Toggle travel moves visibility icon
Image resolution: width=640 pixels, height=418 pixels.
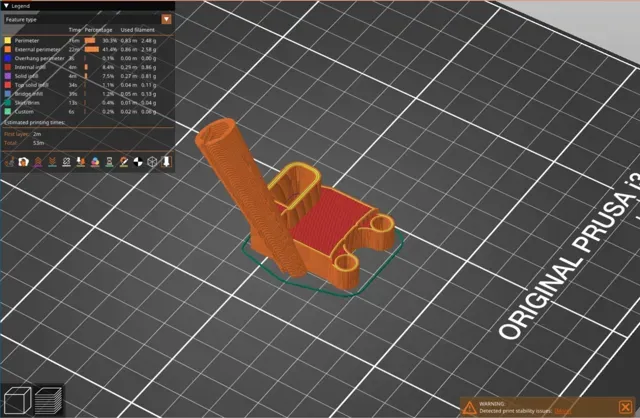(9, 162)
